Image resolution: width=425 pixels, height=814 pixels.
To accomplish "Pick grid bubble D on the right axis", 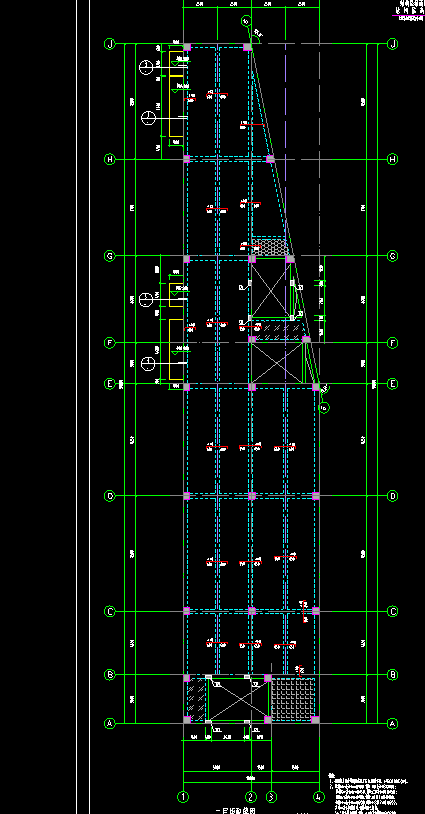I will (x=393, y=496).
